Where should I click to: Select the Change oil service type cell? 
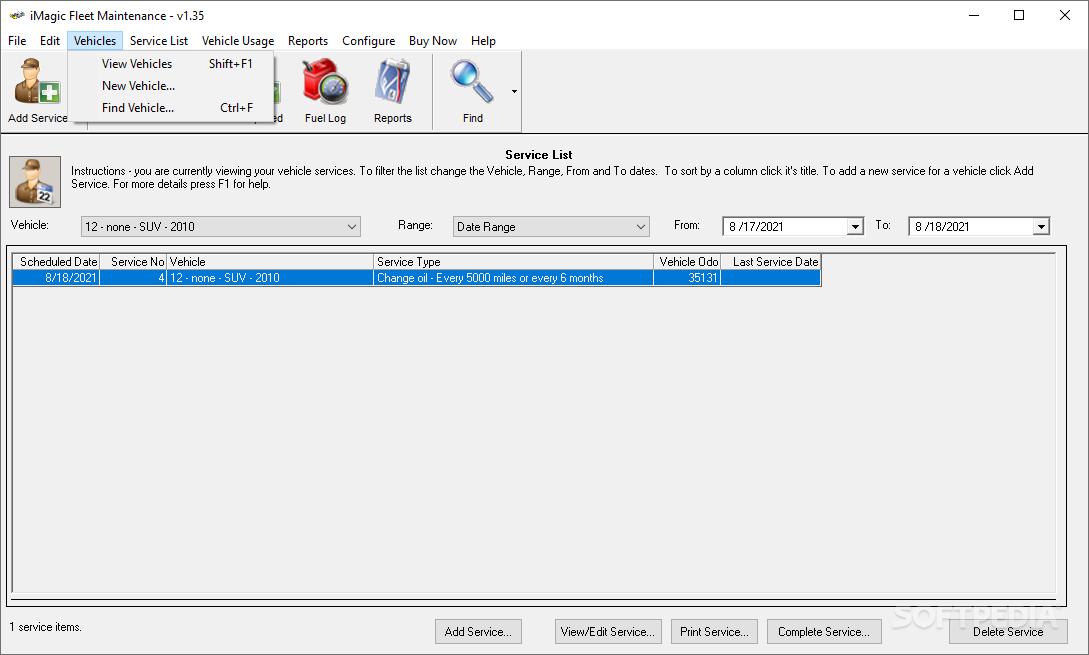click(x=513, y=278)
